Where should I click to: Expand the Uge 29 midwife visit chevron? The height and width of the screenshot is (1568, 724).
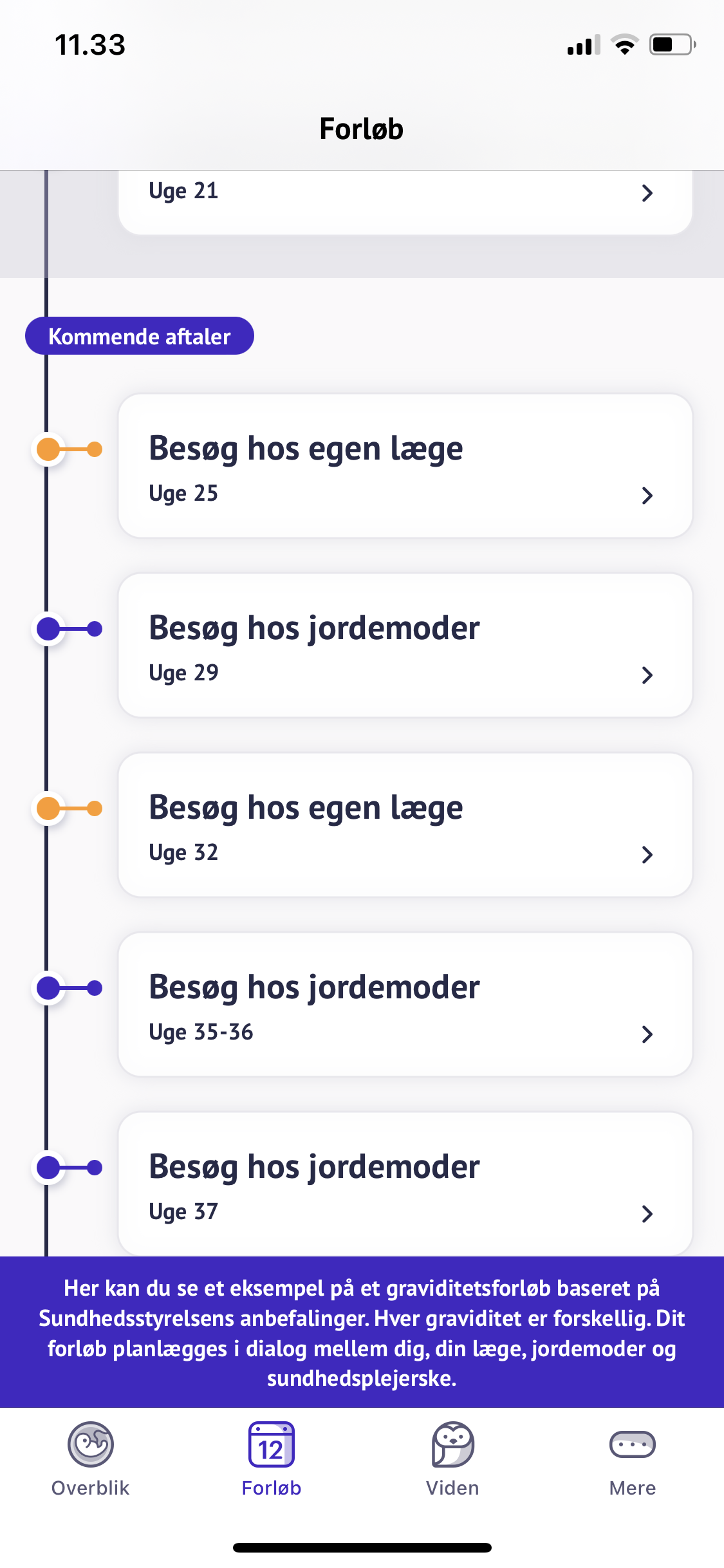(x=647, y=675)
